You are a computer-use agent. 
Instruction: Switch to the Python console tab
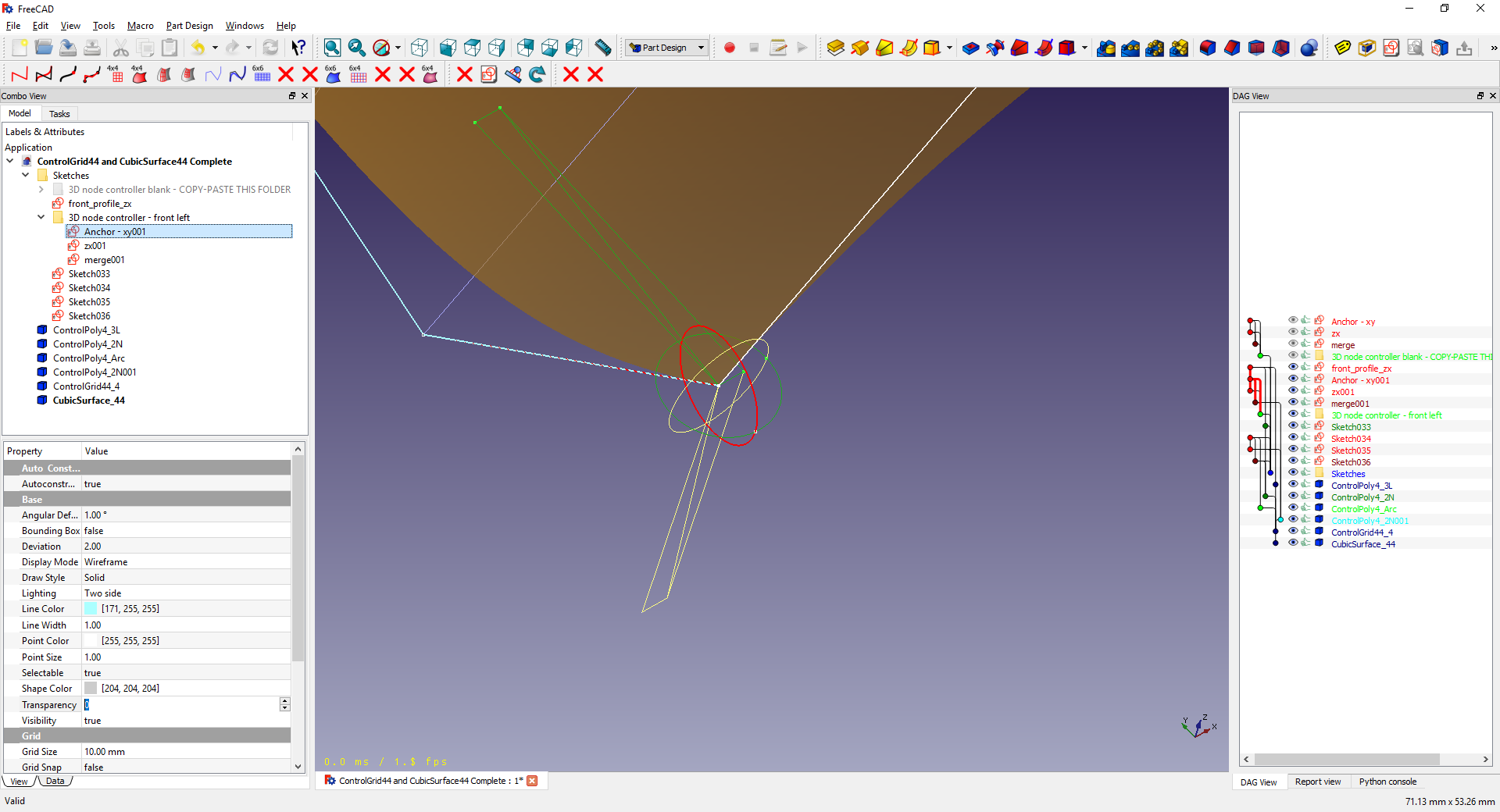click(x=1387, y=782)
